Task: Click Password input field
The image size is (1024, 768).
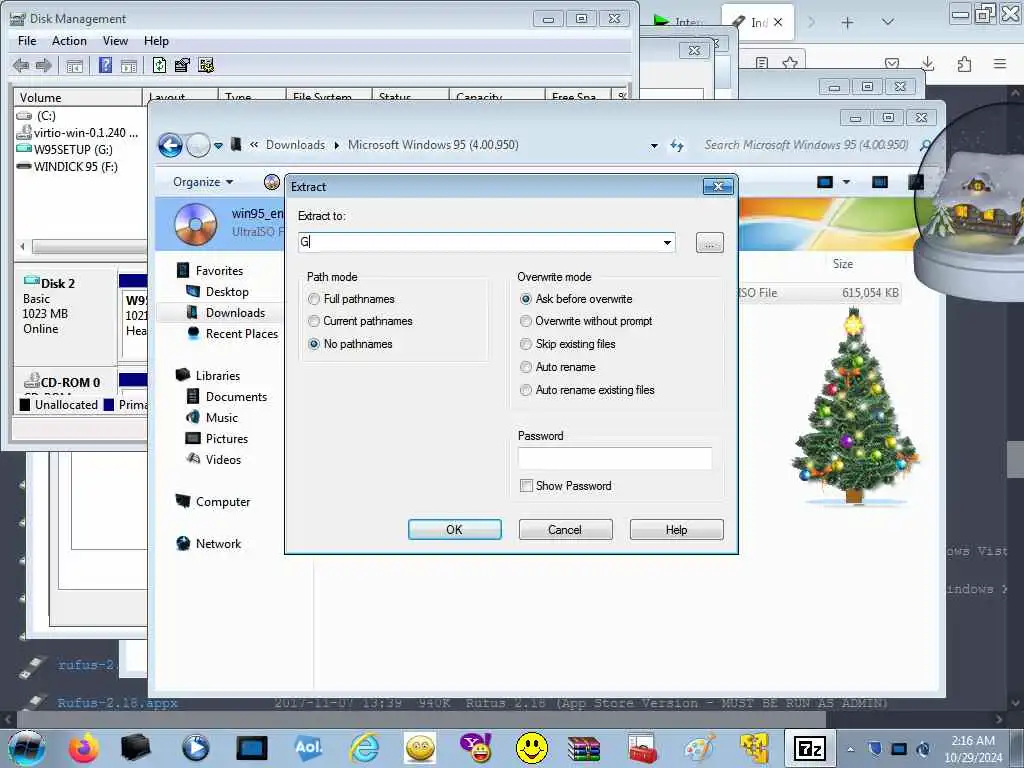Action: click(x=615, y=458)
